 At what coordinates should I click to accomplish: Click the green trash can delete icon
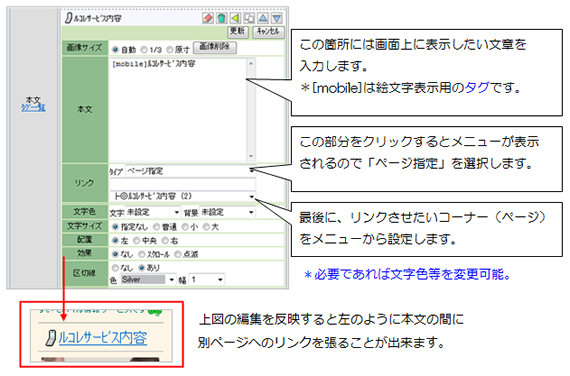(x=222, y=18)
